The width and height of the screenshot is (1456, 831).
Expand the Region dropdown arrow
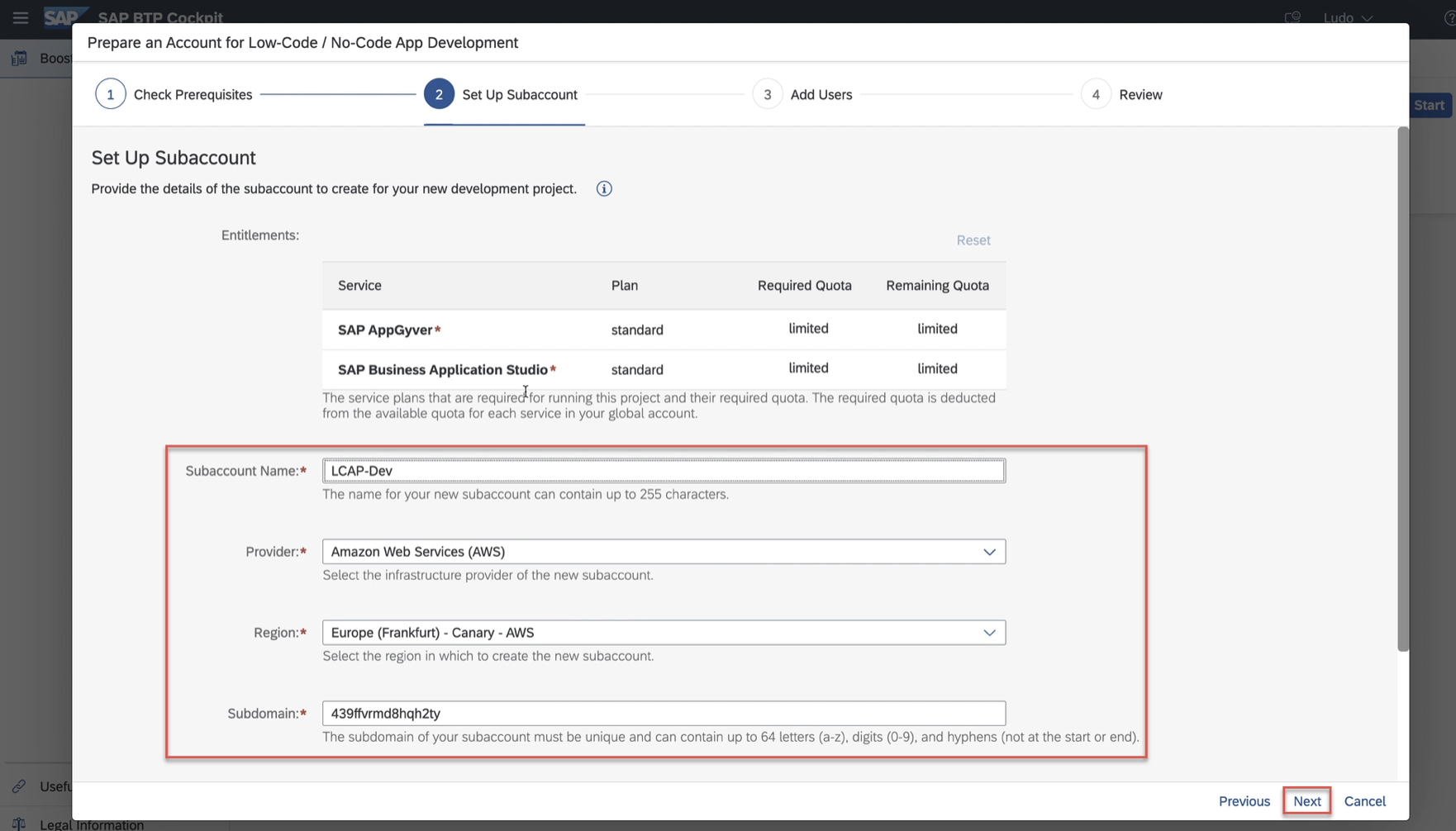click(x=989, y=633)
